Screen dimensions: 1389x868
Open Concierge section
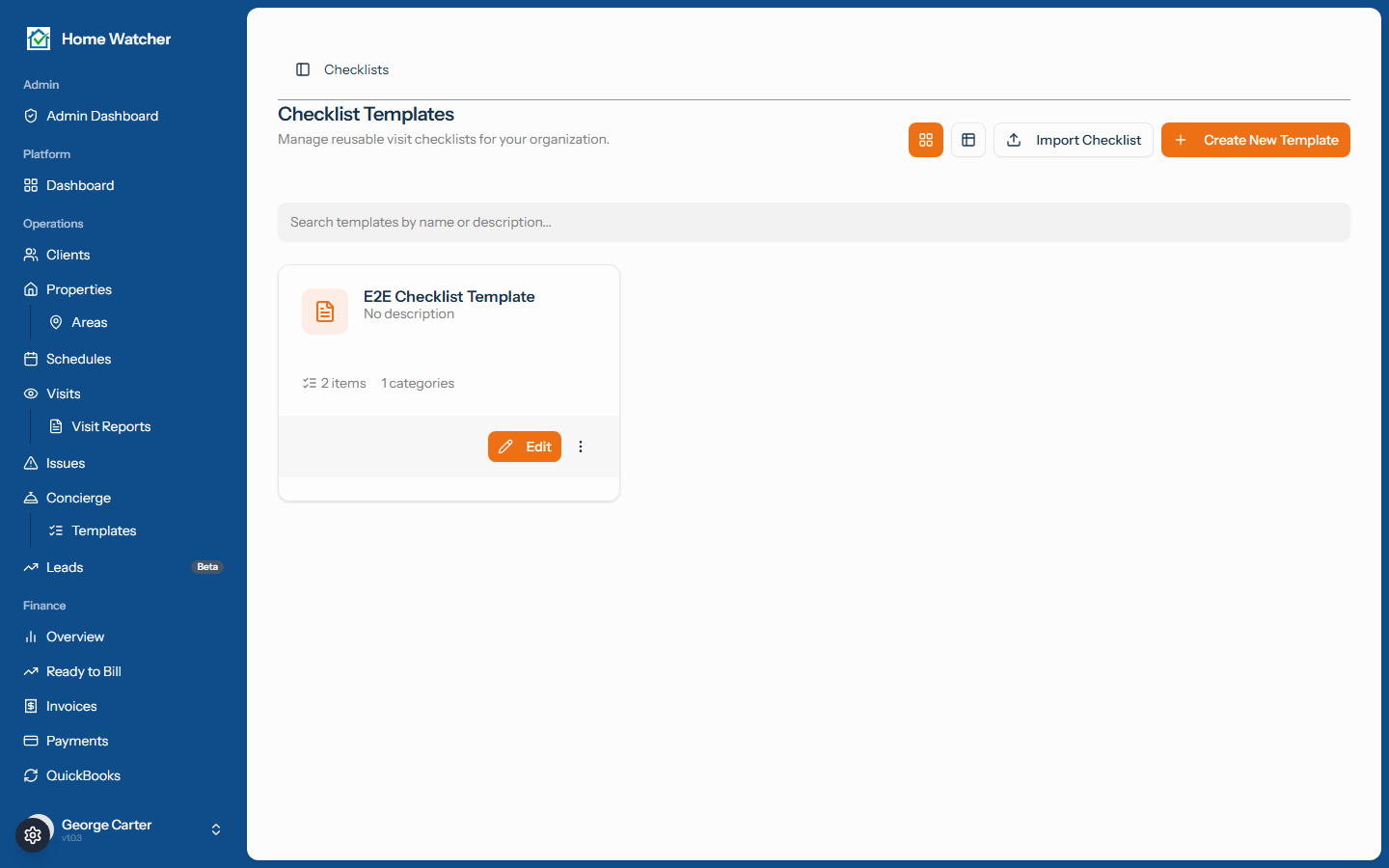click(123, 498)
